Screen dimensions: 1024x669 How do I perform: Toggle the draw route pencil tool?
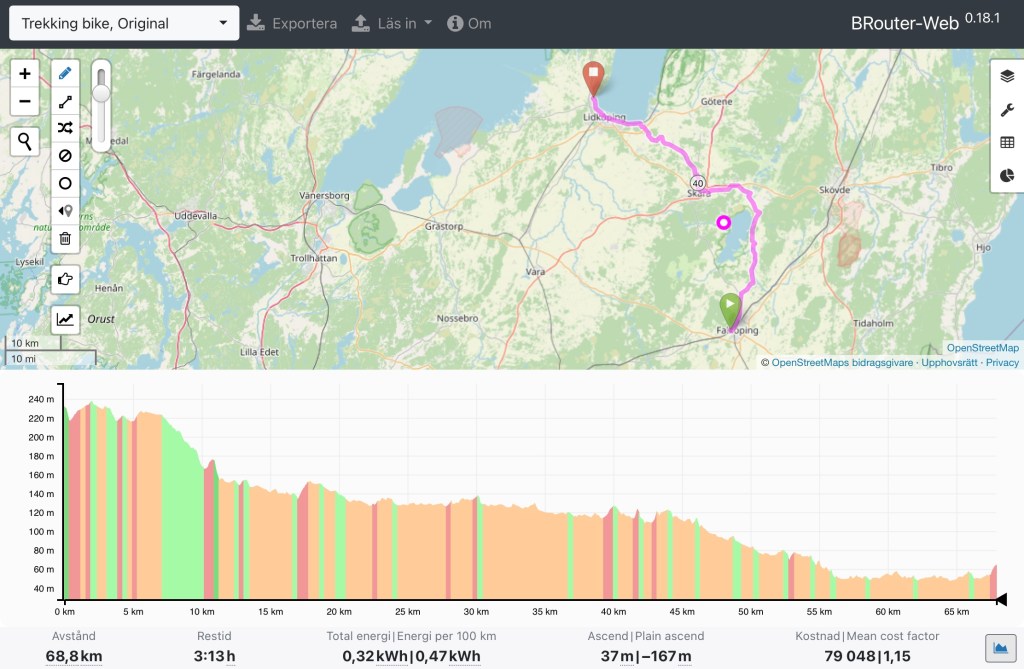(65, 74)
